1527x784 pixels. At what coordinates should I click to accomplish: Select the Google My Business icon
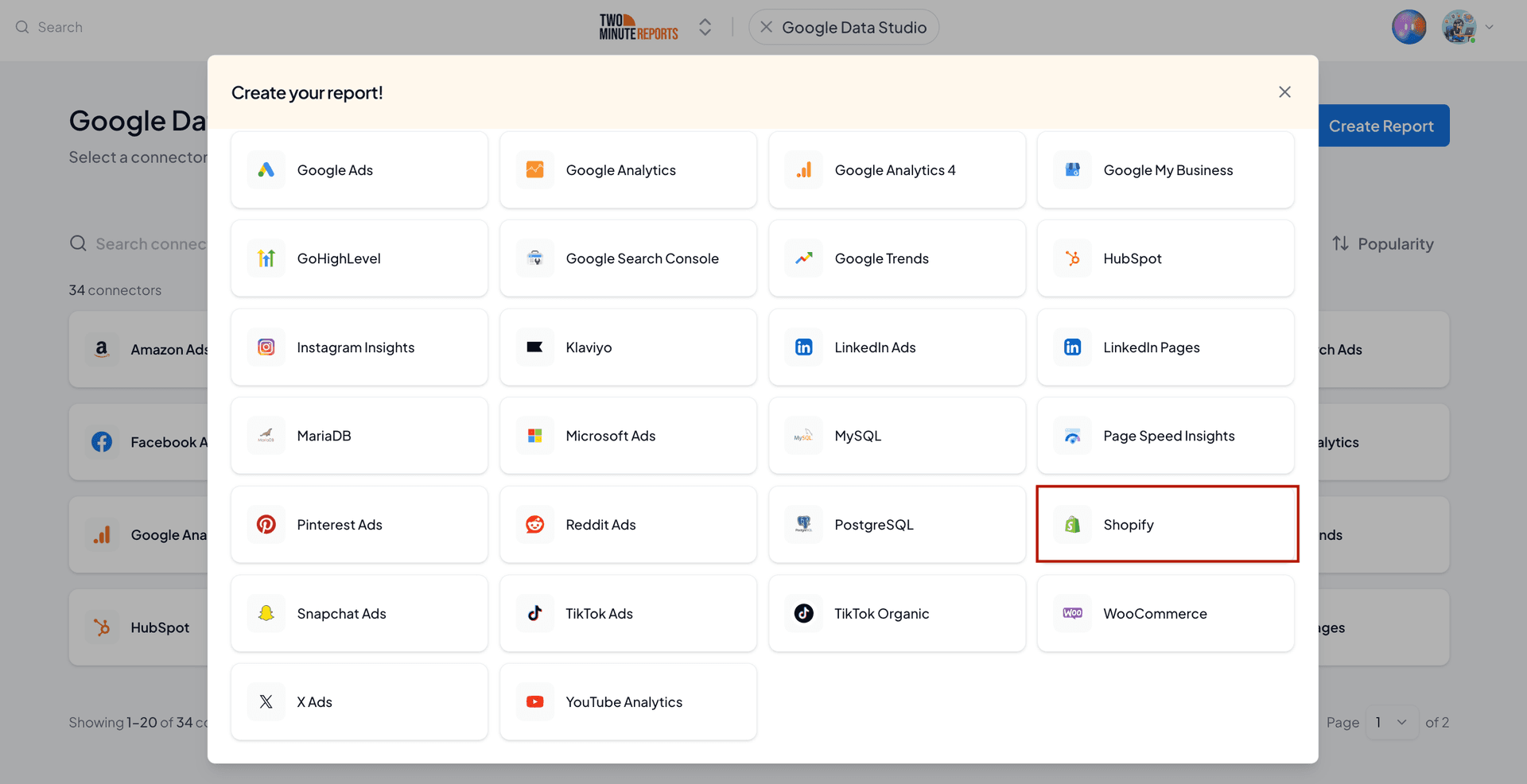tap(1073, 170)
